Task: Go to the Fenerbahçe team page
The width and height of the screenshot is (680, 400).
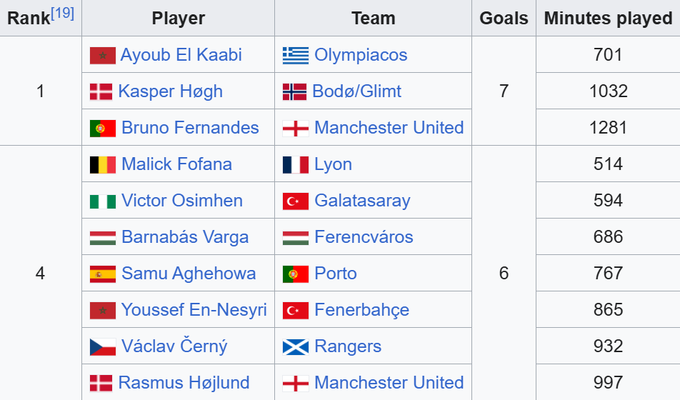Action: coord(362,310)
